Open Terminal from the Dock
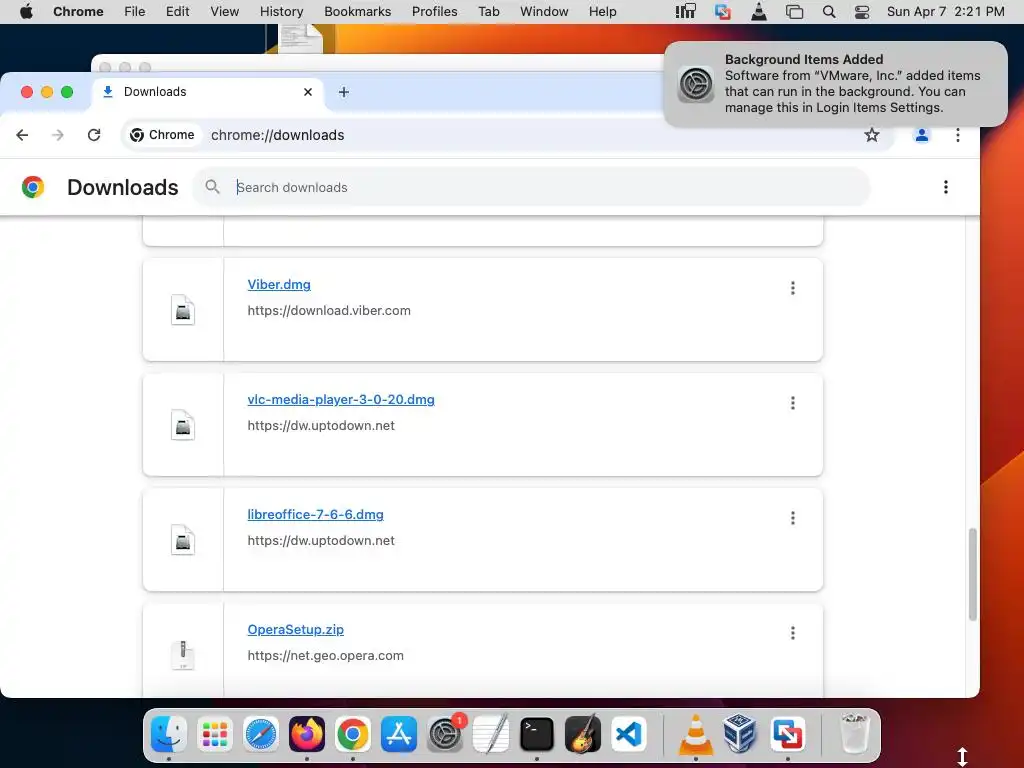This screenshot has width=1024, height=768. pos(537,734)
